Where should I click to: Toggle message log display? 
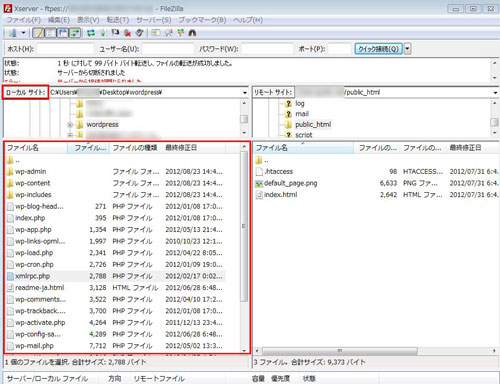pos(39,33)
